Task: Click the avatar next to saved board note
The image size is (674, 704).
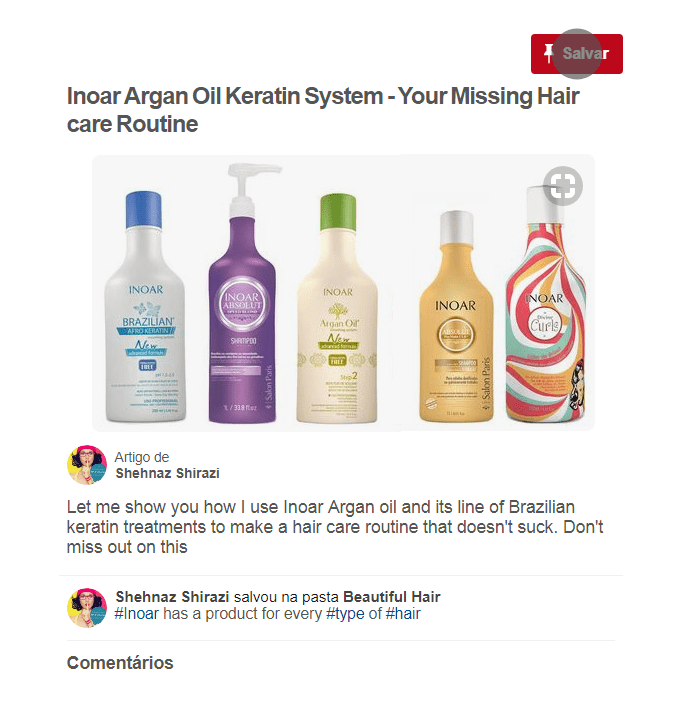Action: (x=87, y=607)
